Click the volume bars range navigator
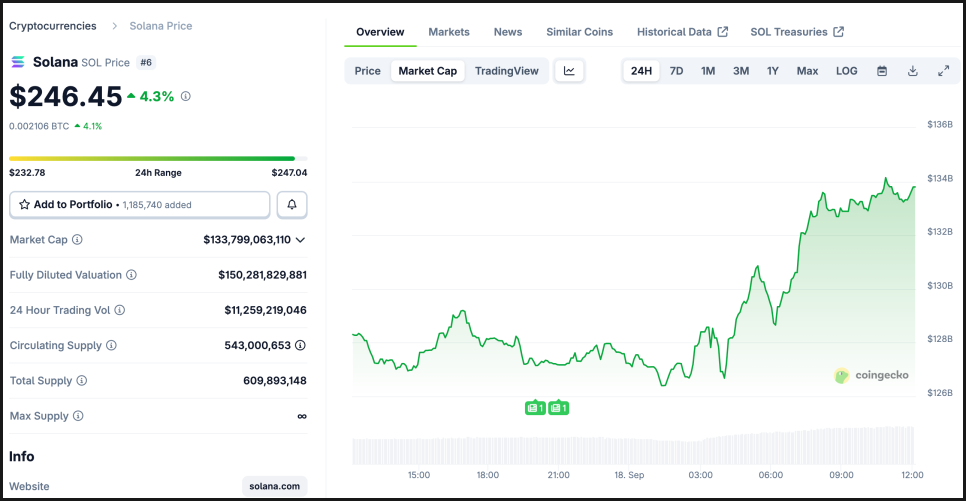 click(x=633, y=445)
